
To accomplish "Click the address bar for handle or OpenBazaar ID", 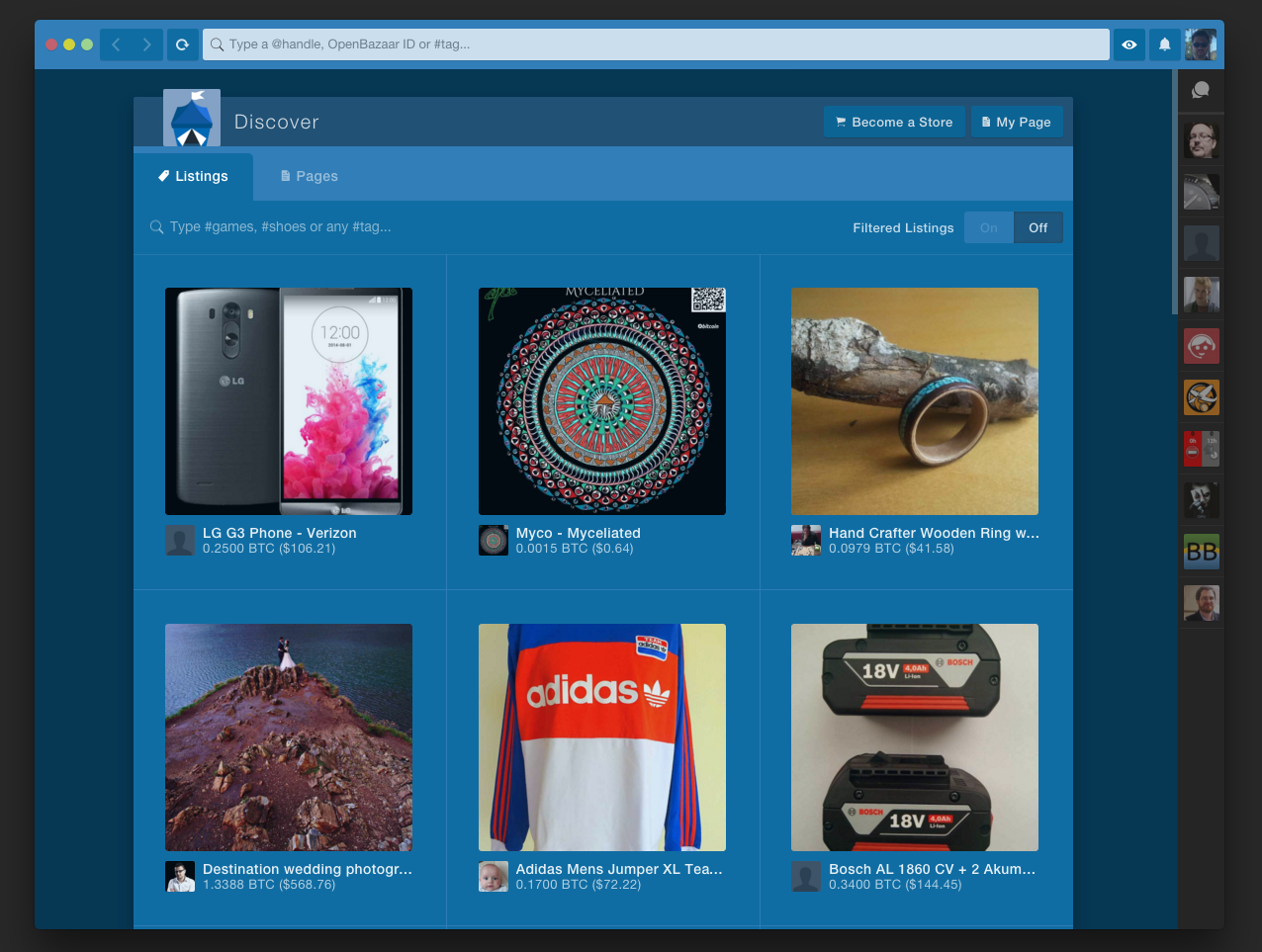I will click(656, 44).
